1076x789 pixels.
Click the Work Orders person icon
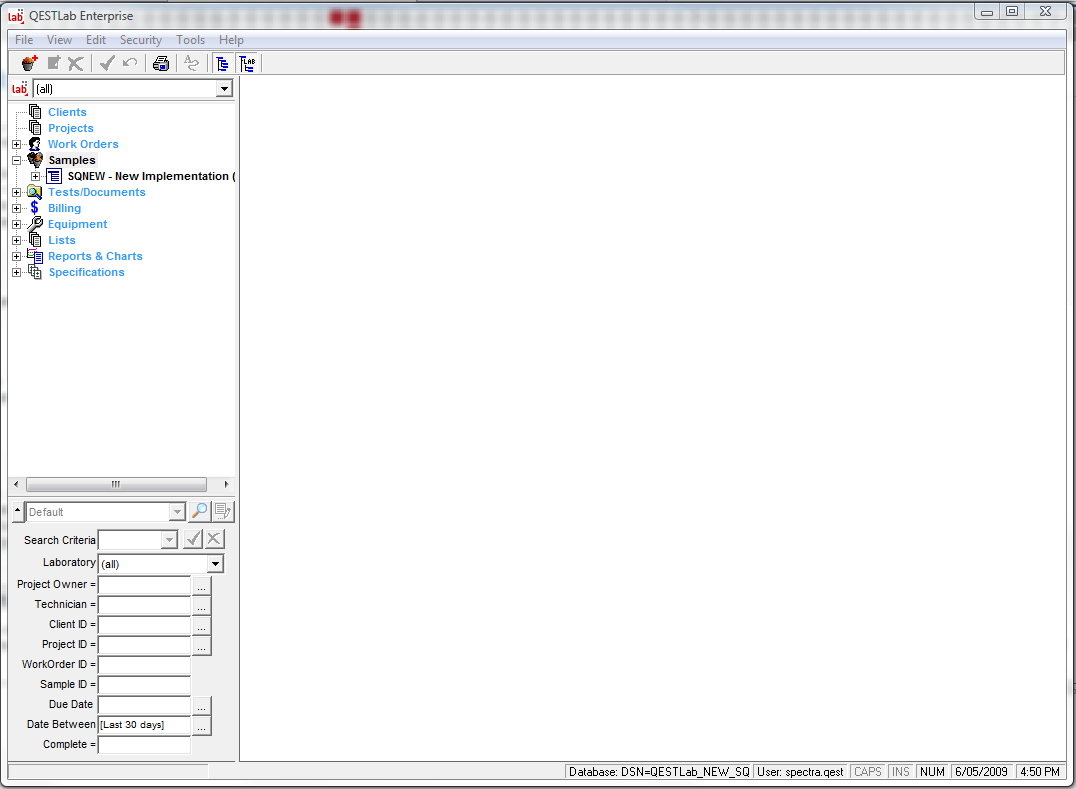pyautogui.click(x=35, y=144)
